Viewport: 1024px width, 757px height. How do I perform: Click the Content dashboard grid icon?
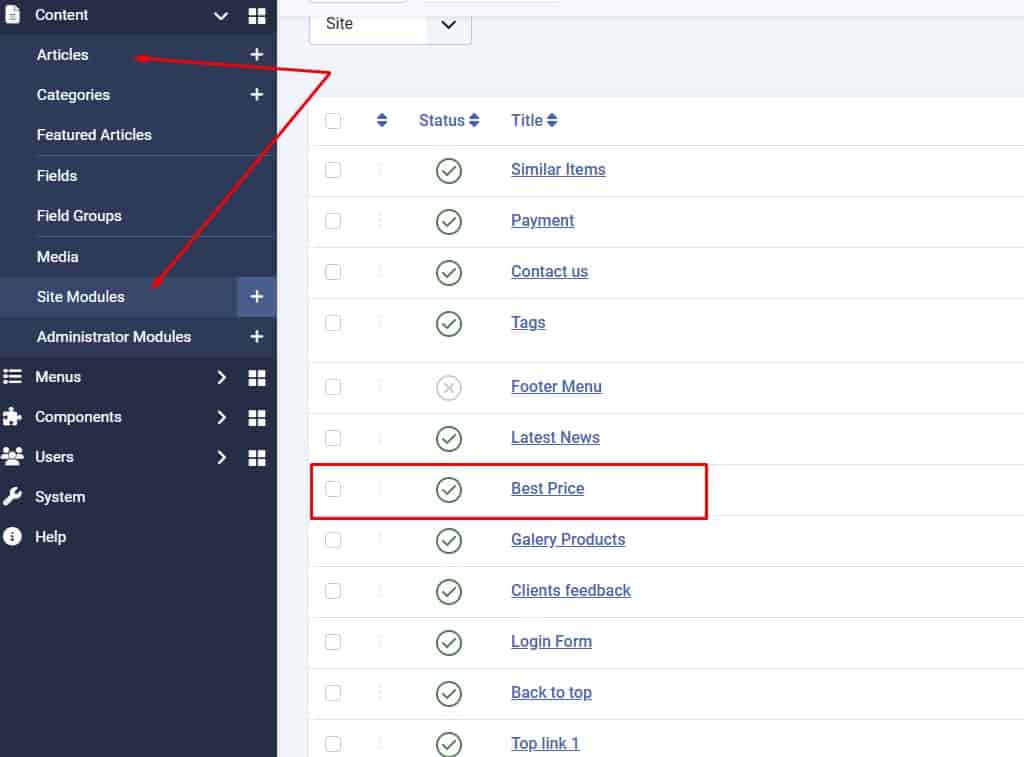coord(257,15)
